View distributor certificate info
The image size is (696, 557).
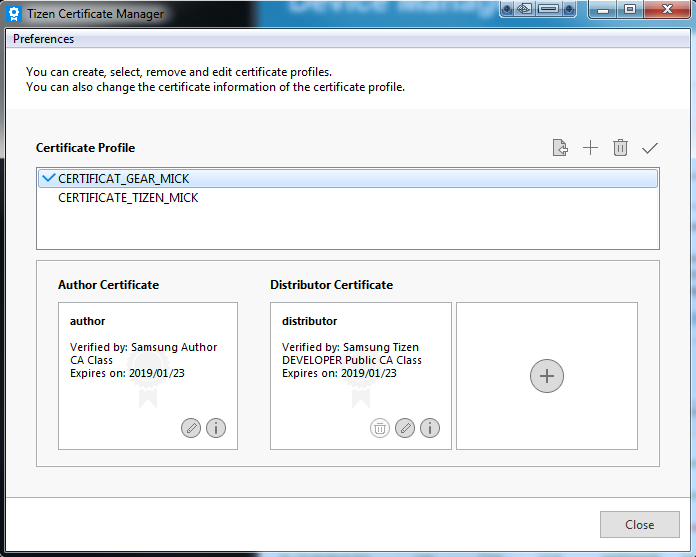coord(430,428)
